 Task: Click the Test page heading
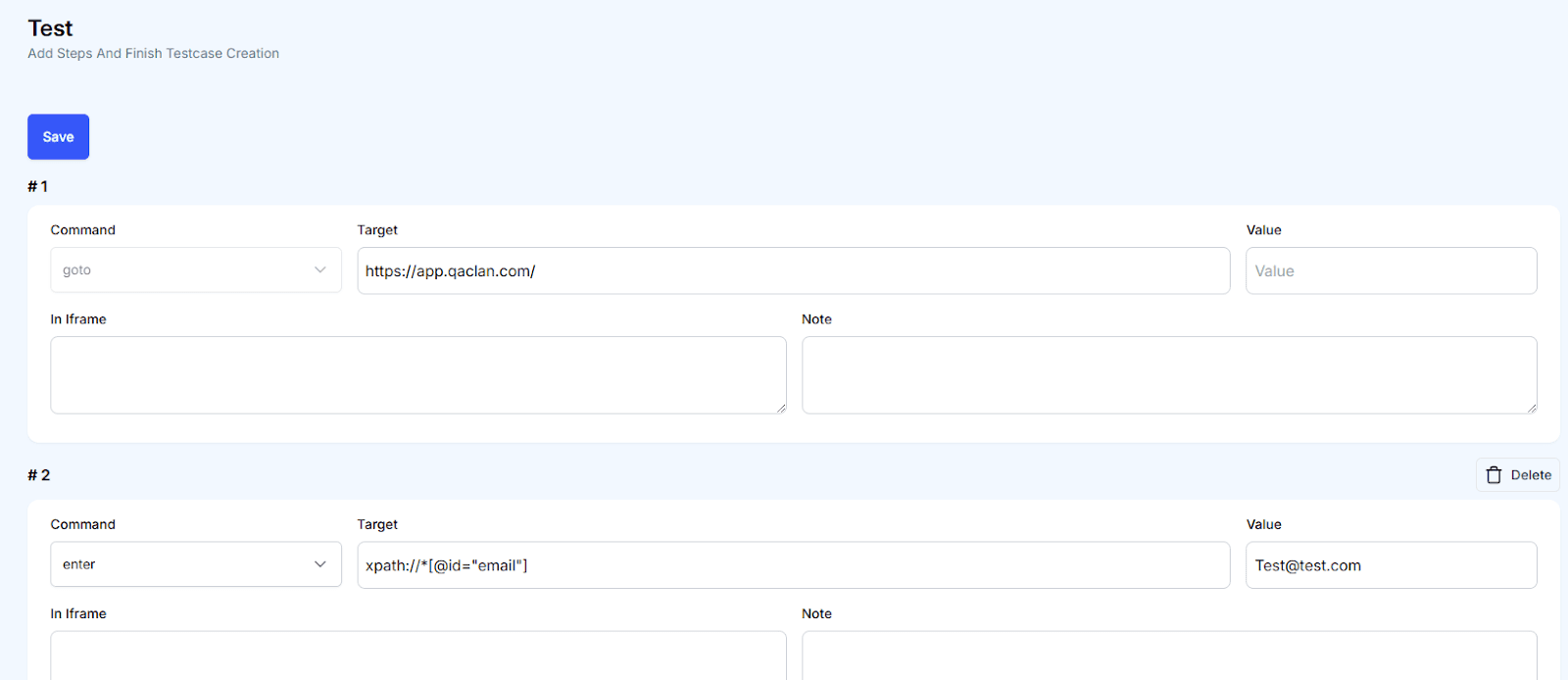[50, 28]
